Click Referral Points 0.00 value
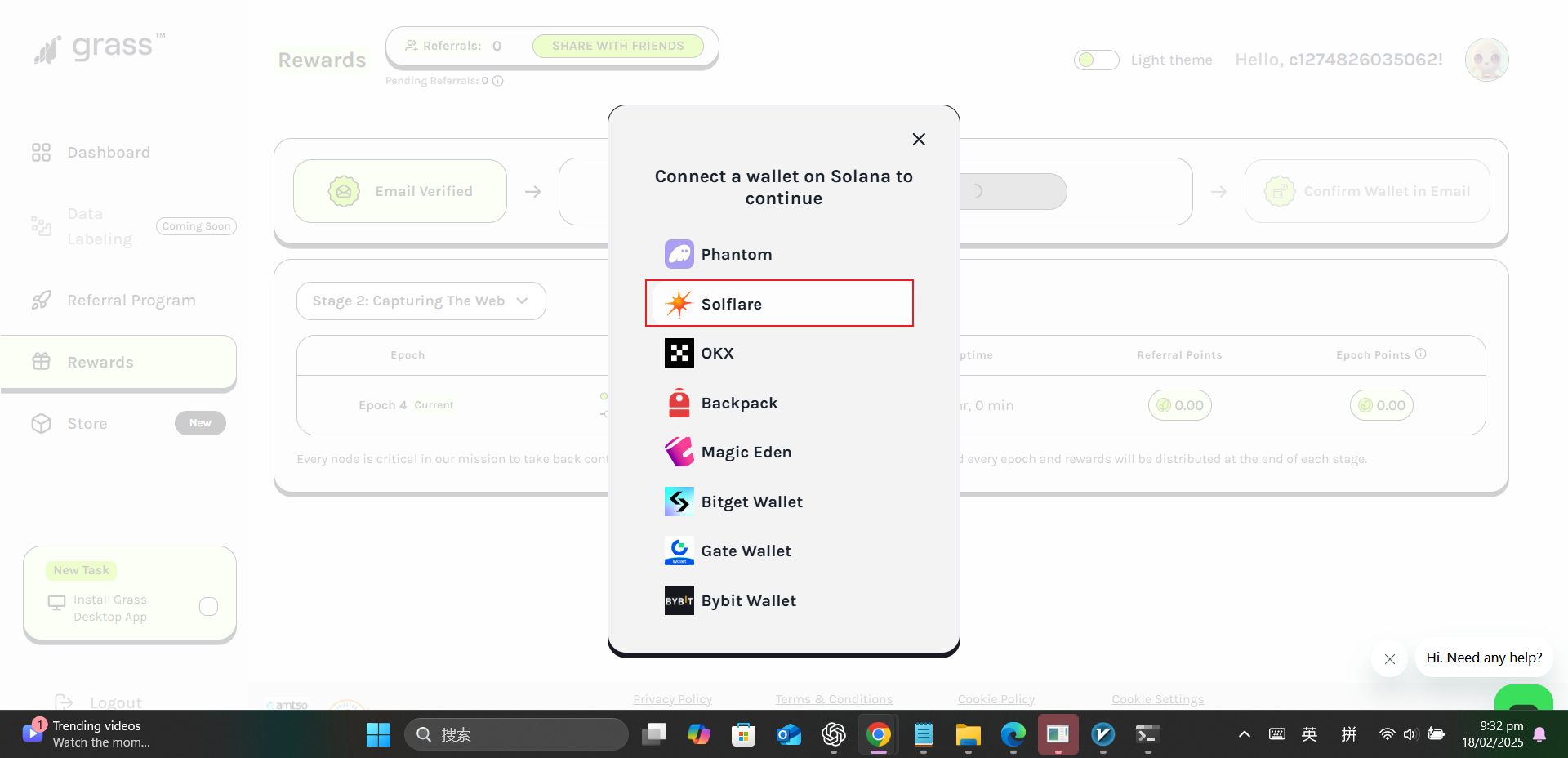 (1180, 405)
